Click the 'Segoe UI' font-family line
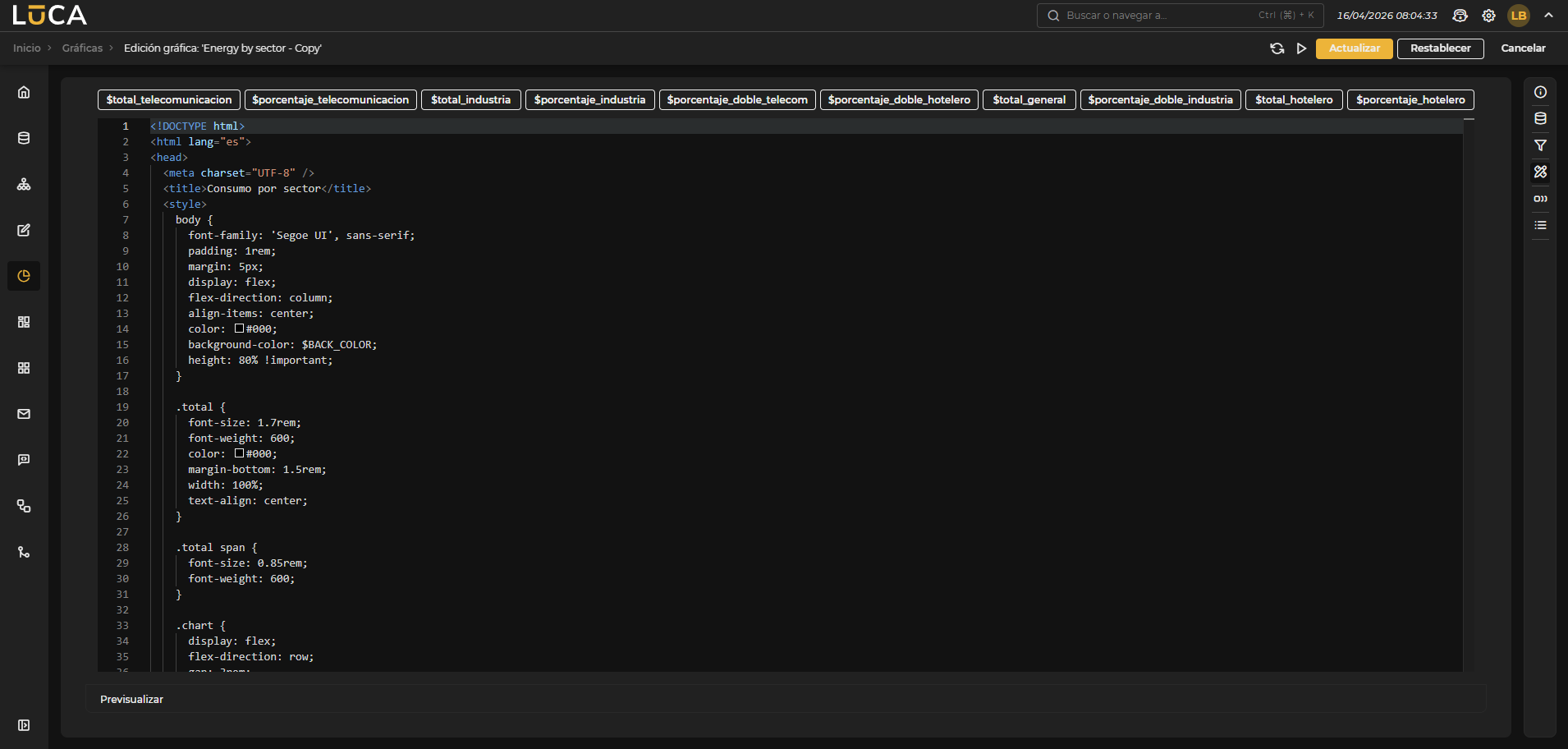1568x749 pixels. click(301, 236)
